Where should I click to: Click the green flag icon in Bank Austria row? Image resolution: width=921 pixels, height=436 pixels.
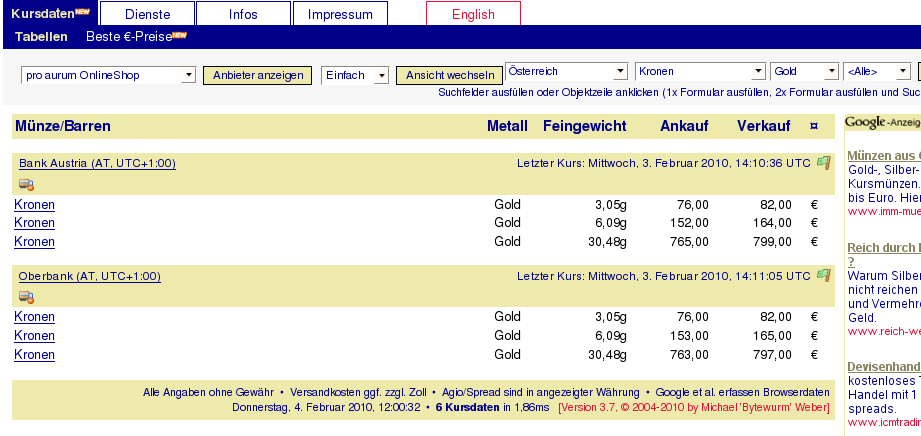[x=824, y=163]
